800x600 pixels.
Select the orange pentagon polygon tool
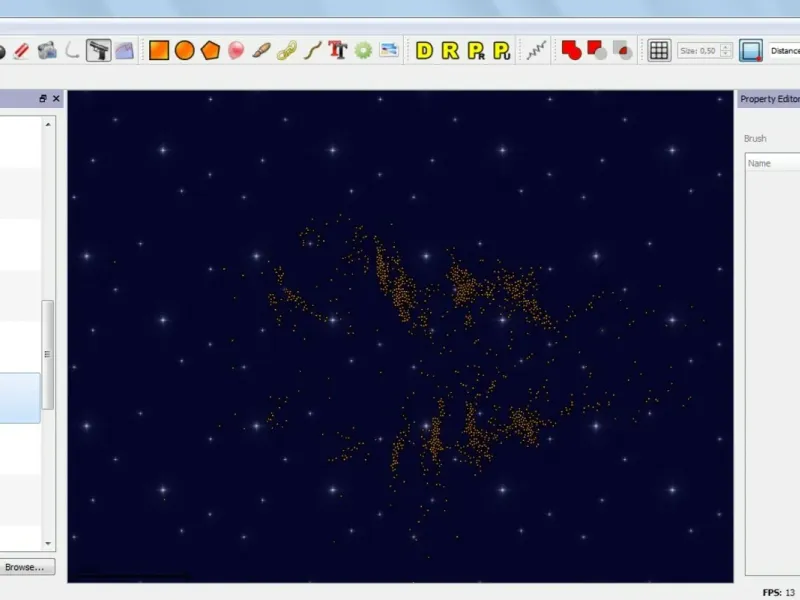(210, 51)
